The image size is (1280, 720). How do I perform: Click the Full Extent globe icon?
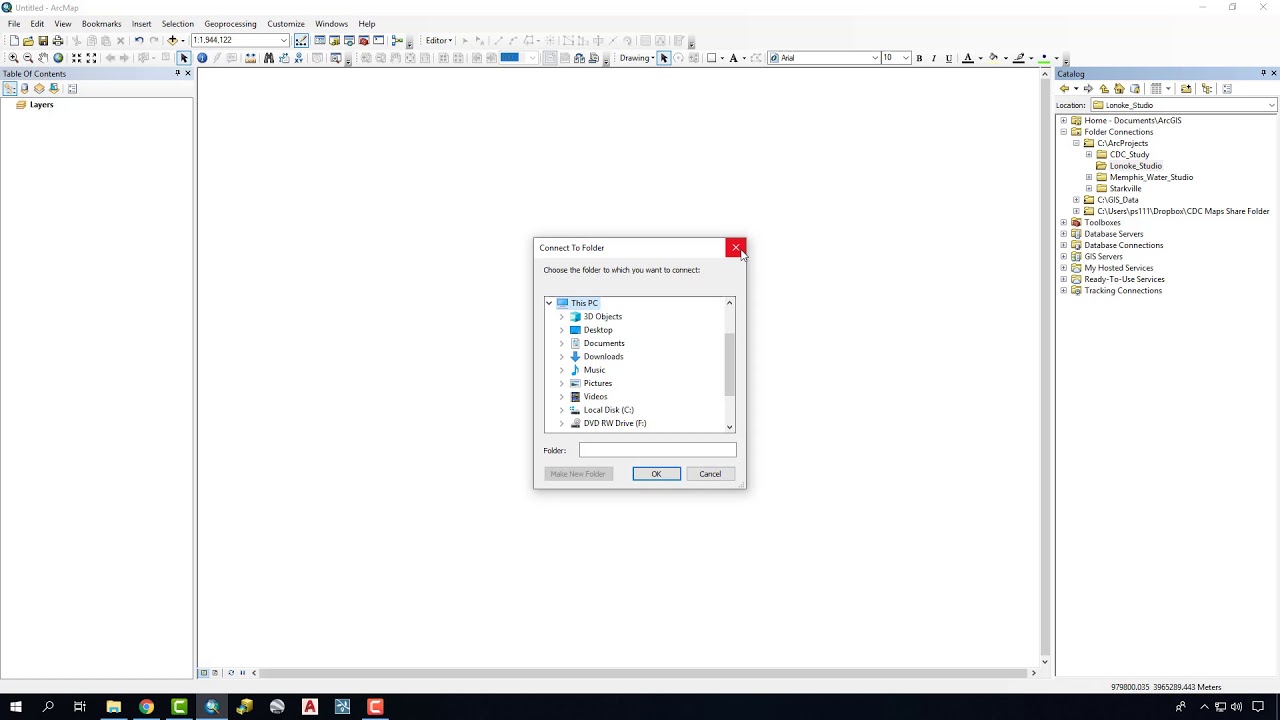[x=58, y=58]
